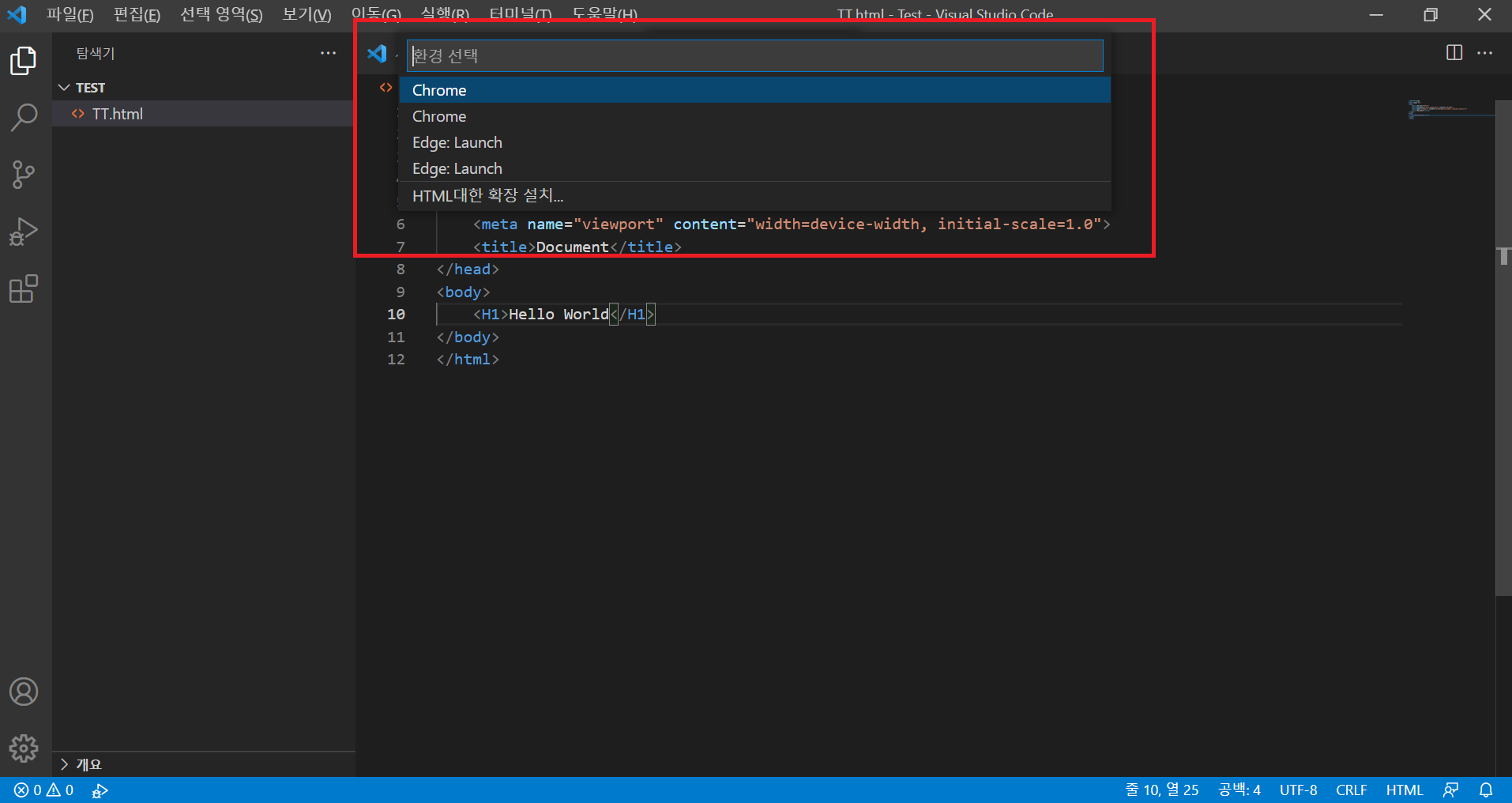The image size is (1512, 803).
Task: Open the Source Control view
Action: point(24,175)
